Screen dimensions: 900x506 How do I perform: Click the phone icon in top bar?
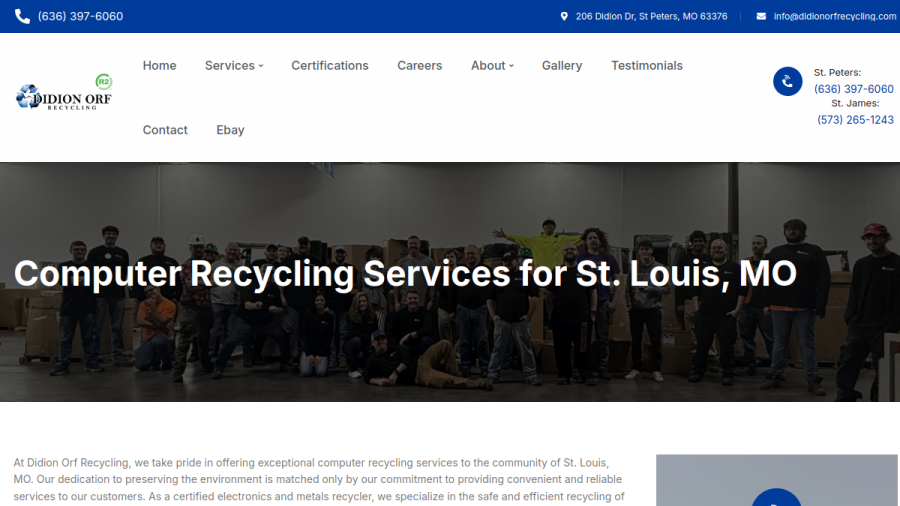click(x=22, y=17)
